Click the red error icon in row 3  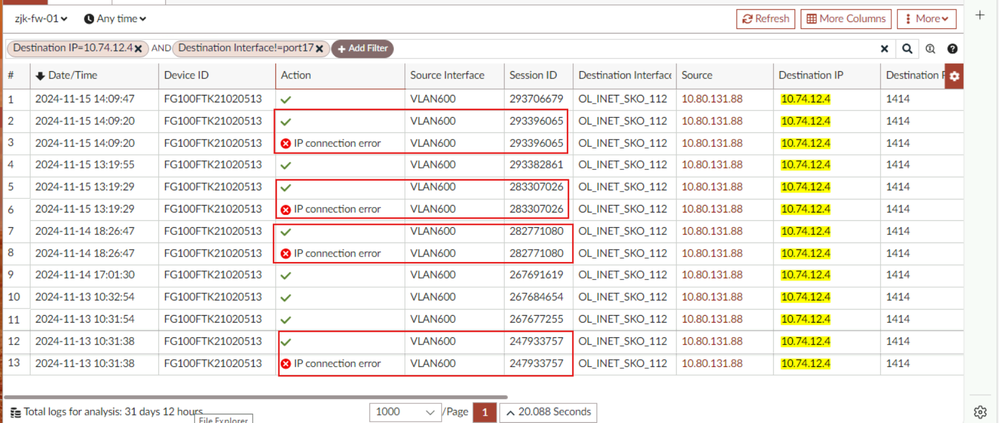(x=286, y=143)
